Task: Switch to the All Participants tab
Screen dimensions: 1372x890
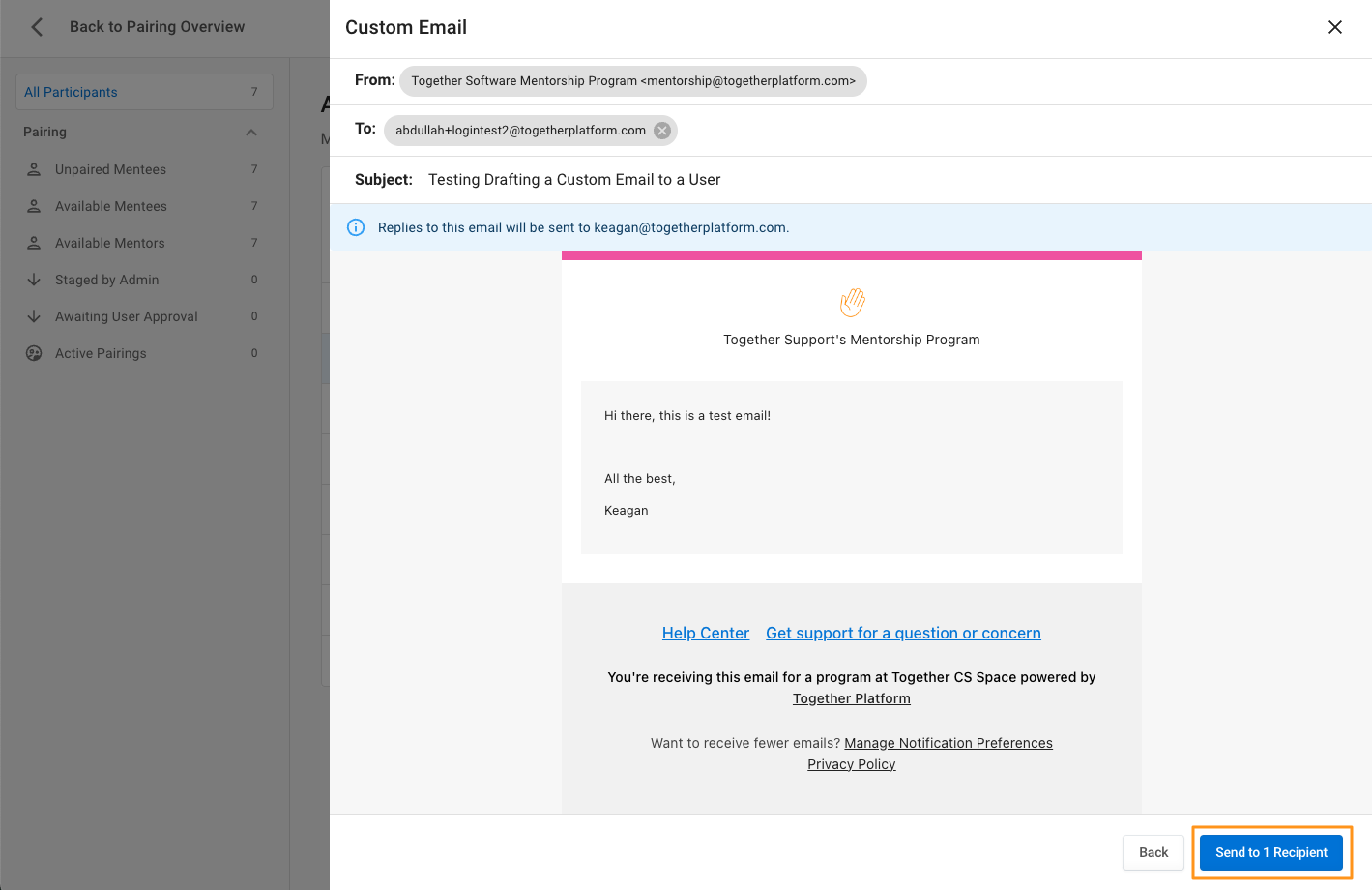Action: 71,92
